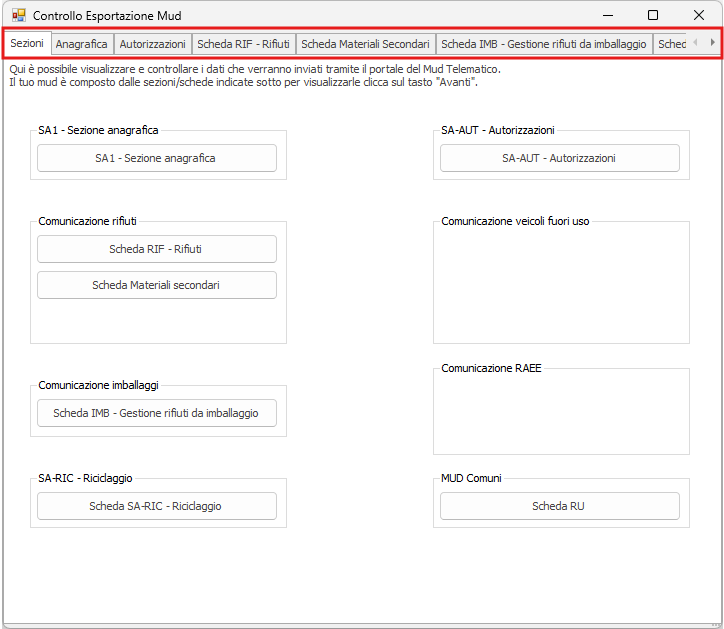Screen dimensions: 724x629
Task: Open Scheda IMB - Gestione rifiuti da imballaggio tab
Action: click(x=544, y=44)
